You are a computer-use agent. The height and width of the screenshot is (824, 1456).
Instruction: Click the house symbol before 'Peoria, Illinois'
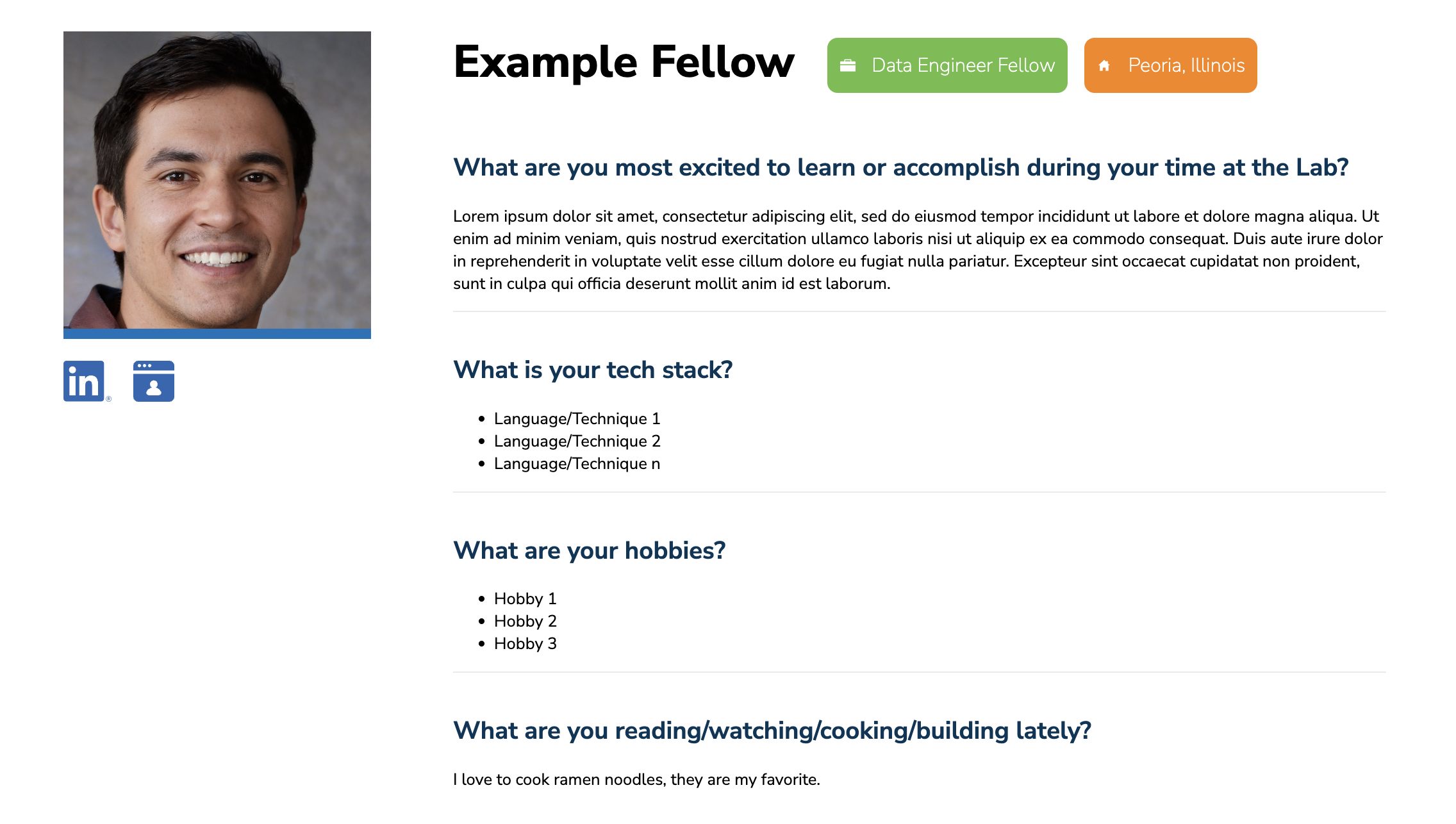pos(1105,65)
